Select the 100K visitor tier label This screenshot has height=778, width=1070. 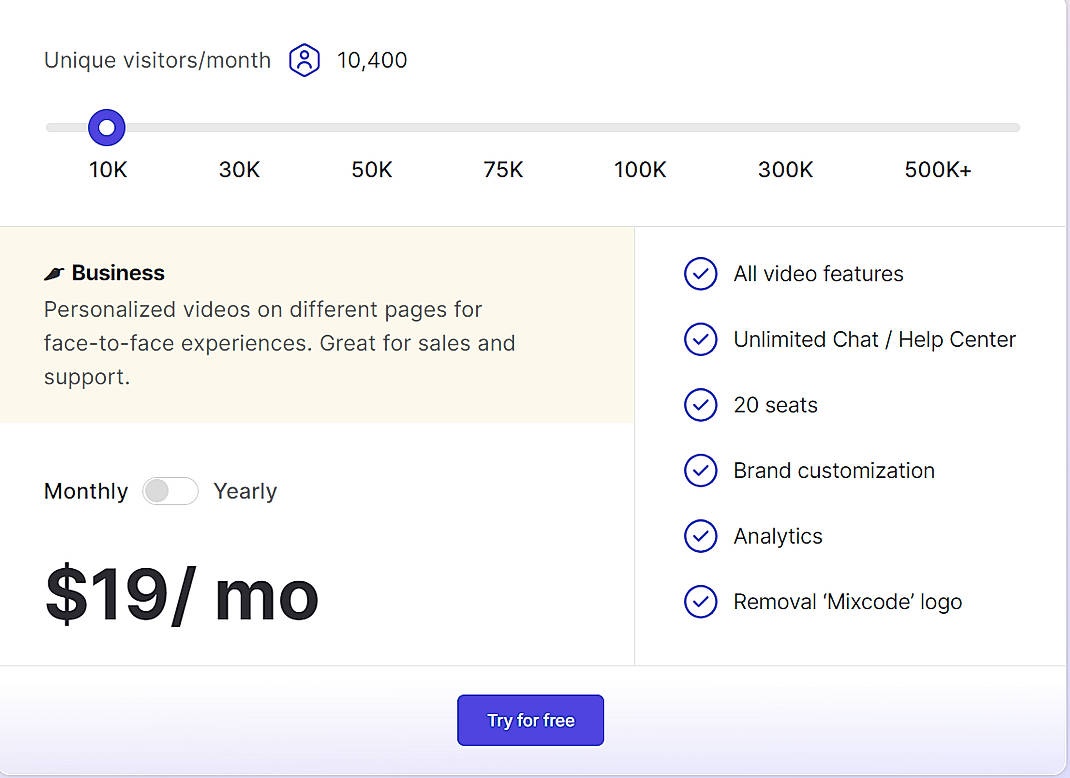click(640, 169)
